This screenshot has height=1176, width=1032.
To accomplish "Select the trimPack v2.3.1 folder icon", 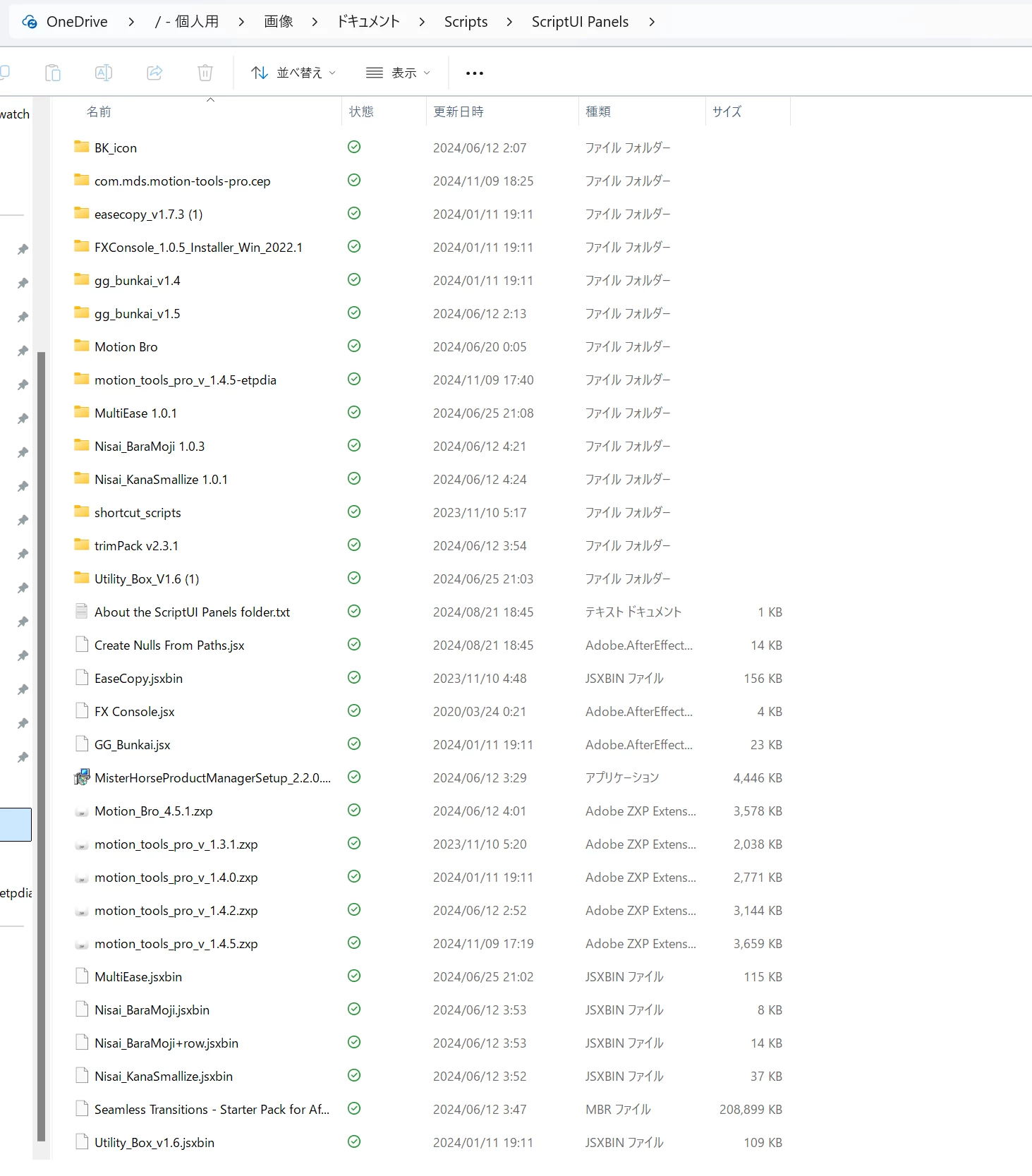I will (82, 545).
